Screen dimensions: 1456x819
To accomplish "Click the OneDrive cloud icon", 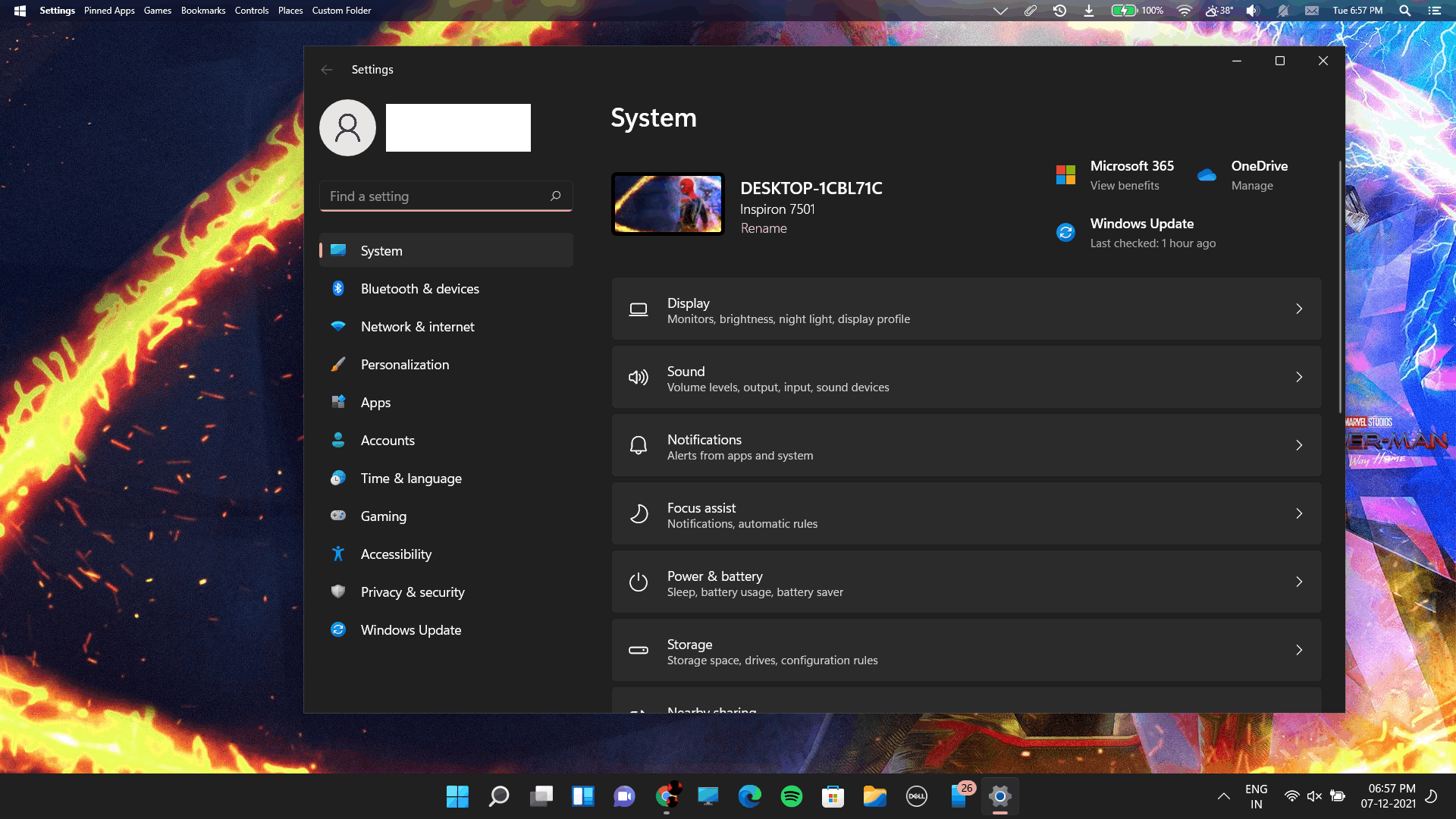I will [x=1207, y=175].
